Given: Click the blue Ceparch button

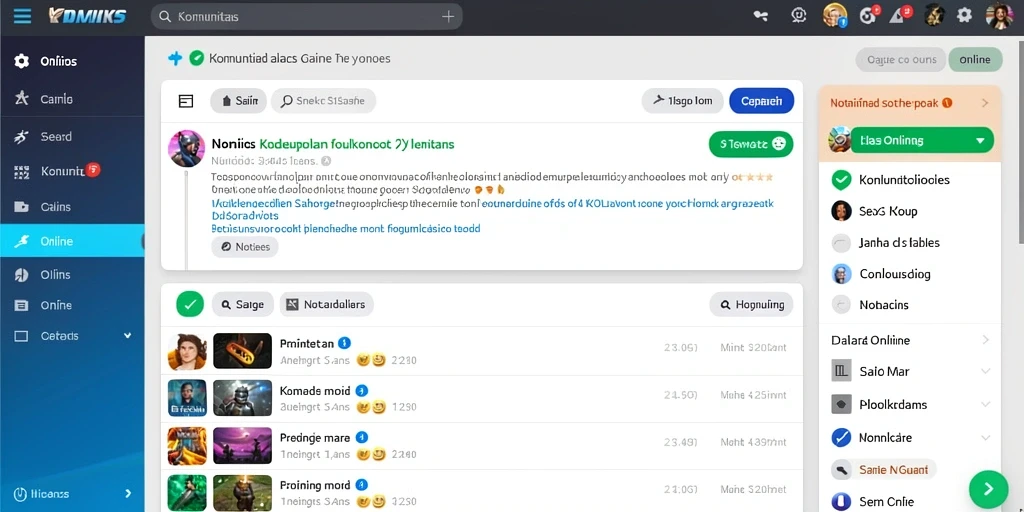Looking at the screenshot, I should tap(761, 101).
